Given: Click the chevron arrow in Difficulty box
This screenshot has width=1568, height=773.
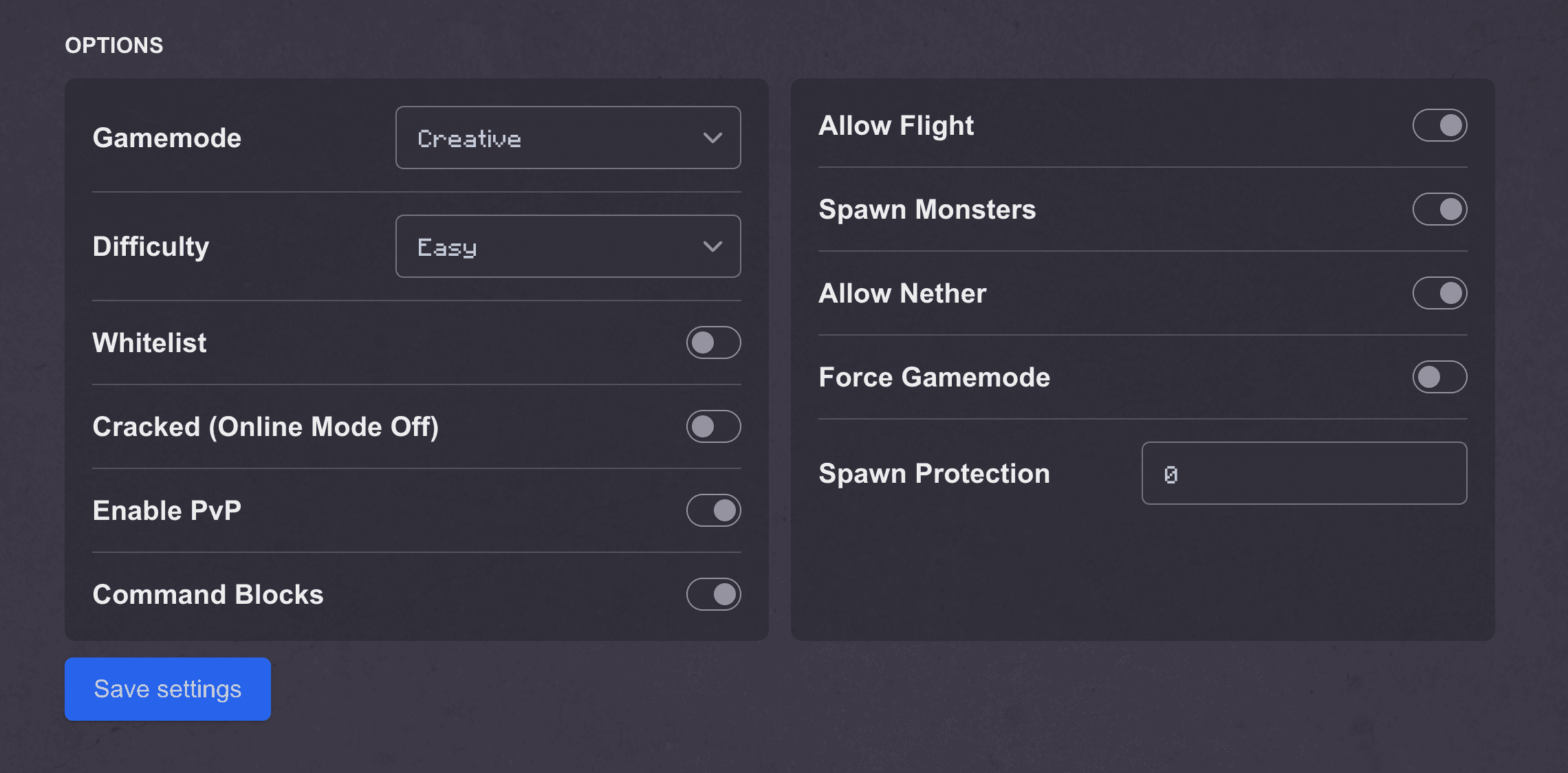Looking at the screenshot, I should [712, 246].
